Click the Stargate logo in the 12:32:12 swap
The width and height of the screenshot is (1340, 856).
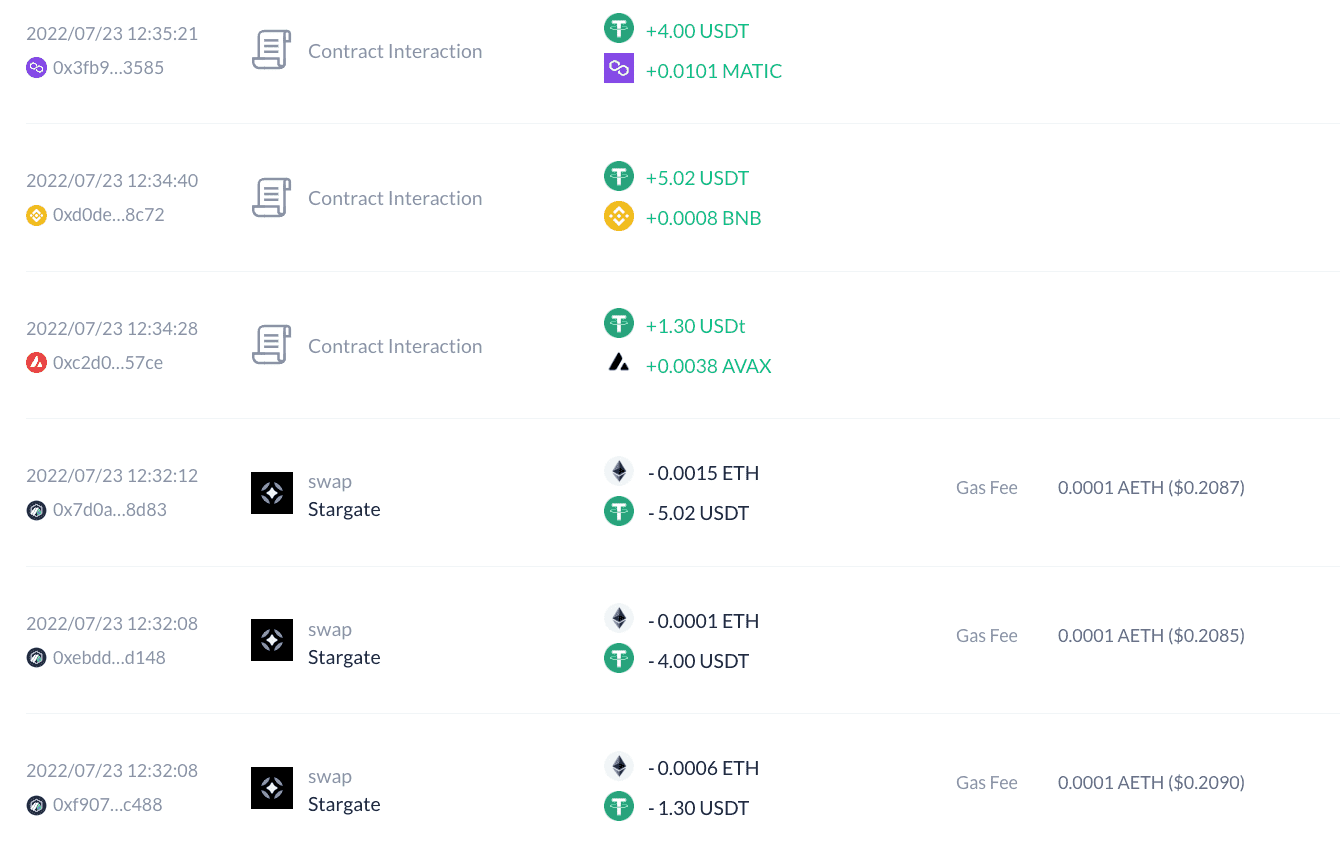[272, 493]
